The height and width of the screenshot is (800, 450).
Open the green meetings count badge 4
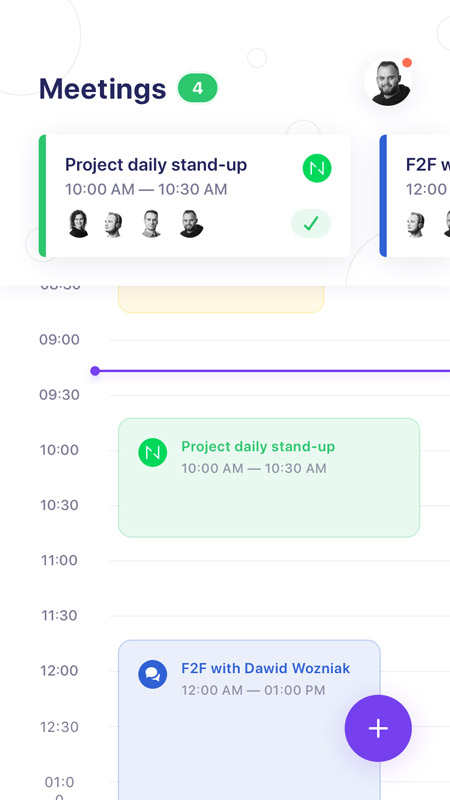197,89
